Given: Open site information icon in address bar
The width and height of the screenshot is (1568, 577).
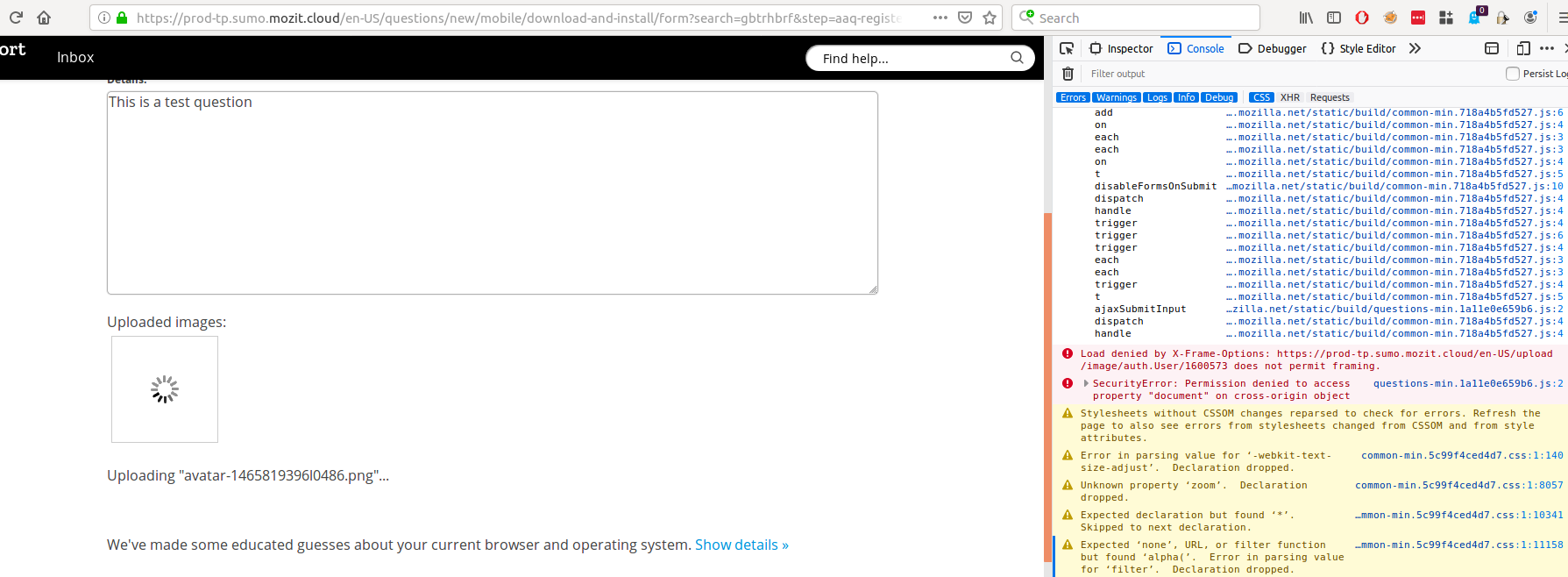Looking at the screenshot, I should tap(104, 18).
